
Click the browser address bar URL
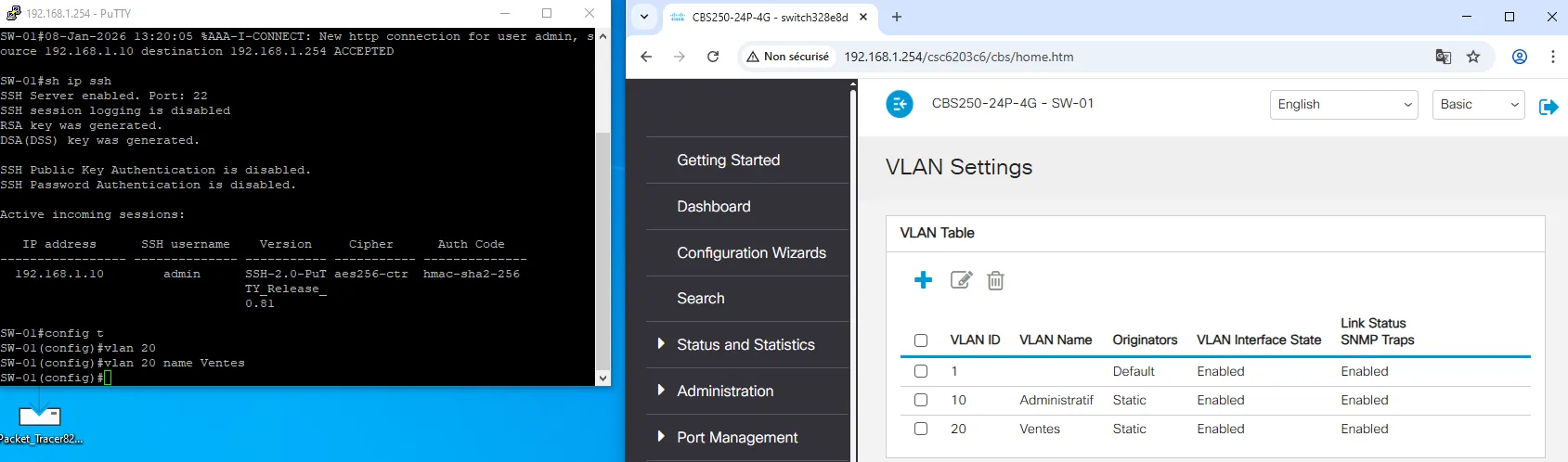click(x=959, y=57)
